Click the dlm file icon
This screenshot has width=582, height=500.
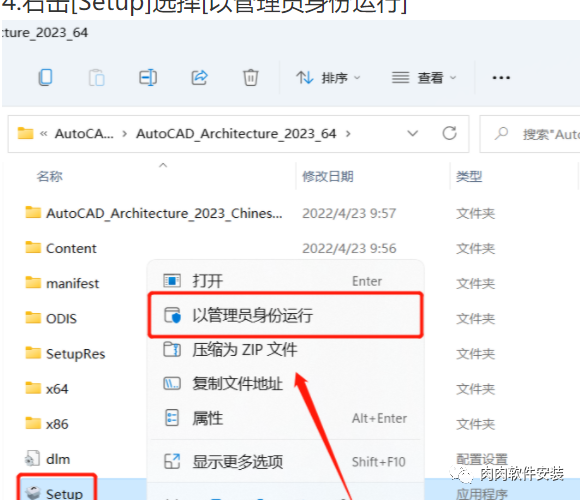(x=32, y=458)
